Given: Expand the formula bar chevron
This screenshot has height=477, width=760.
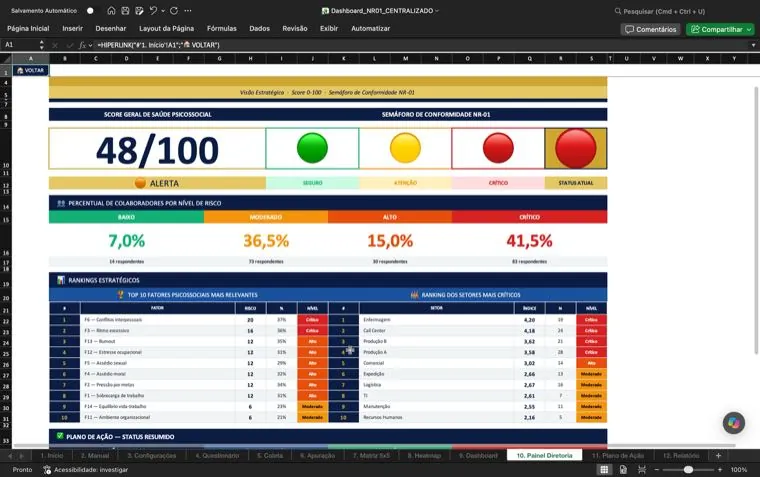Looking at the screenshot, I should [x=753, y=45].
